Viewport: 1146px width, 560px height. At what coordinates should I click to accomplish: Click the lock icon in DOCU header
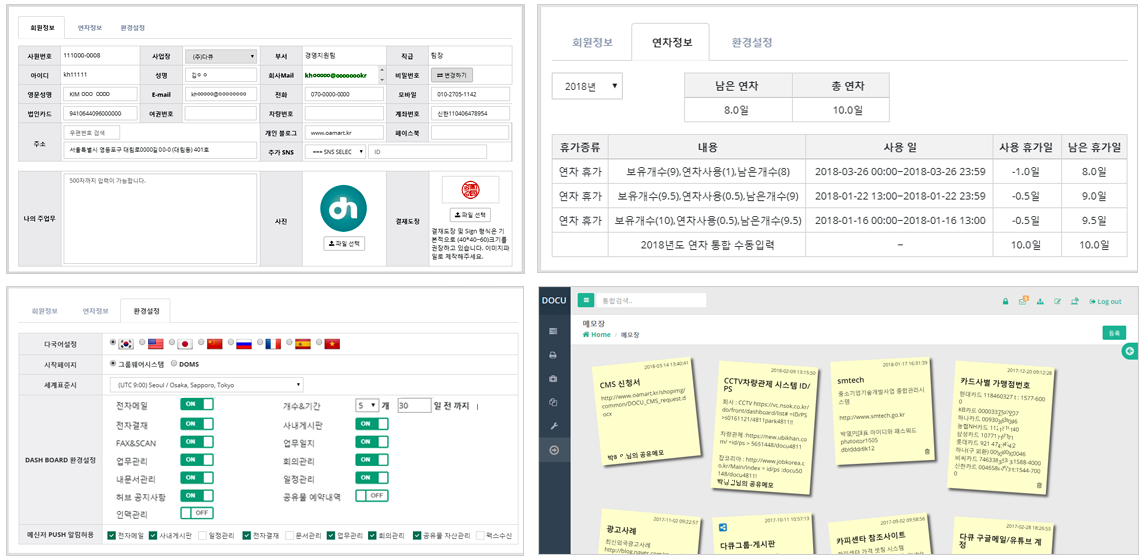1006,301
